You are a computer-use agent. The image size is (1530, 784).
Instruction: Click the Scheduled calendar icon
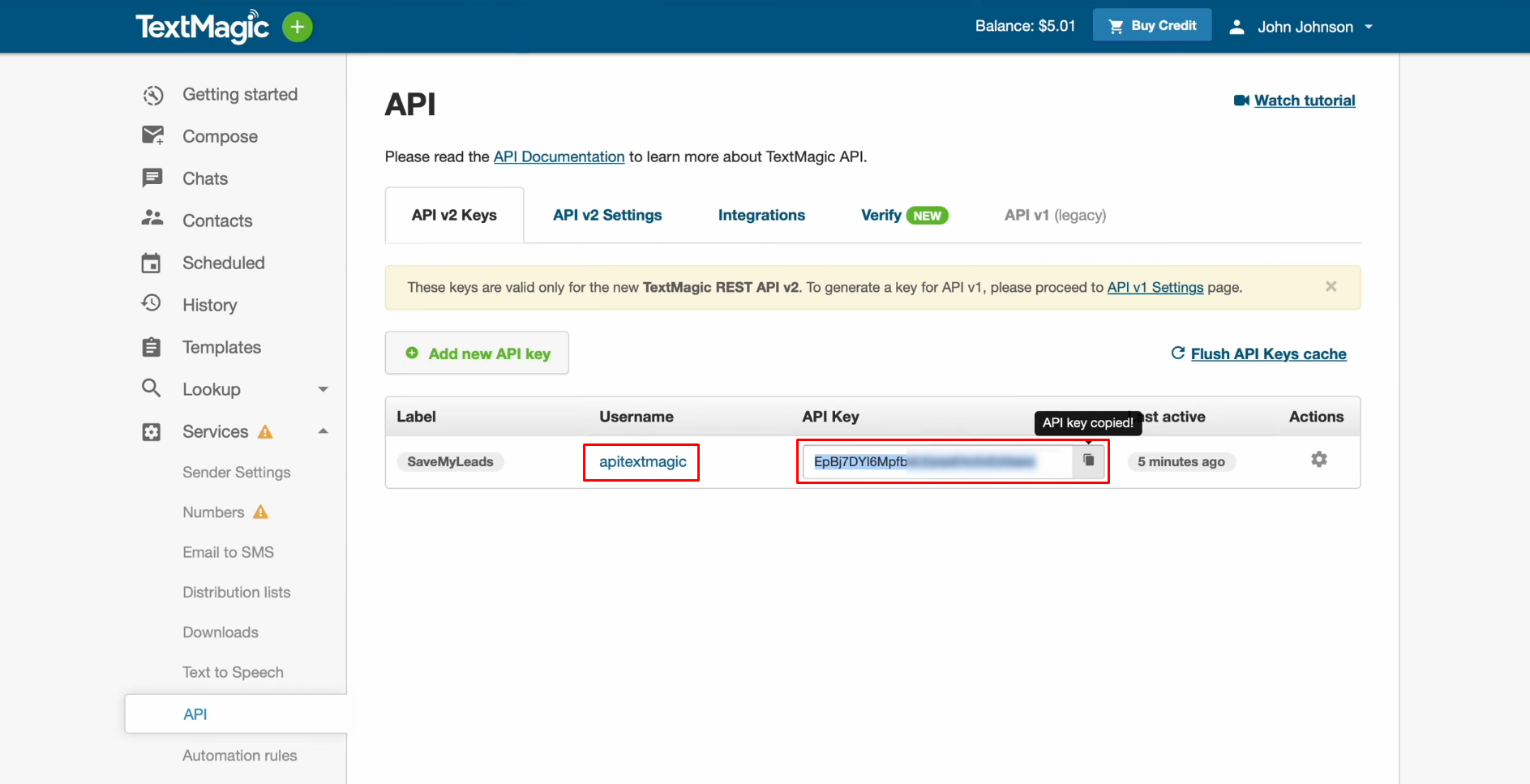click(x=152, y=263)
